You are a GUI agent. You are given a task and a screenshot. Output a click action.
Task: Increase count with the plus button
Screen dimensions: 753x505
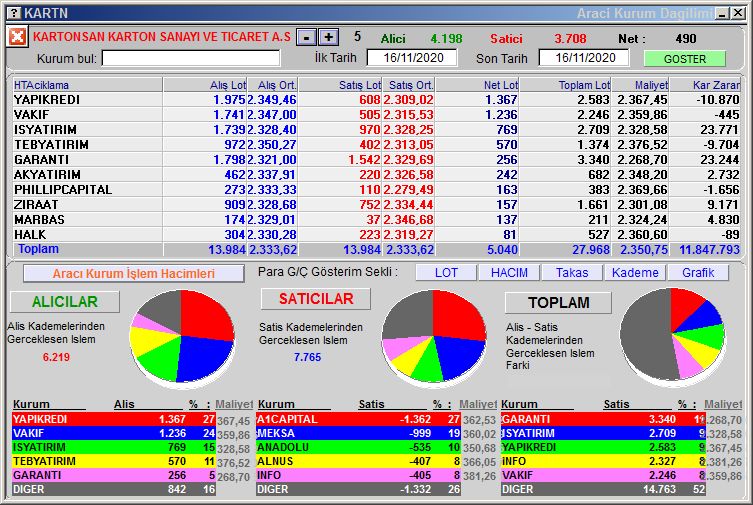(329, 37)
